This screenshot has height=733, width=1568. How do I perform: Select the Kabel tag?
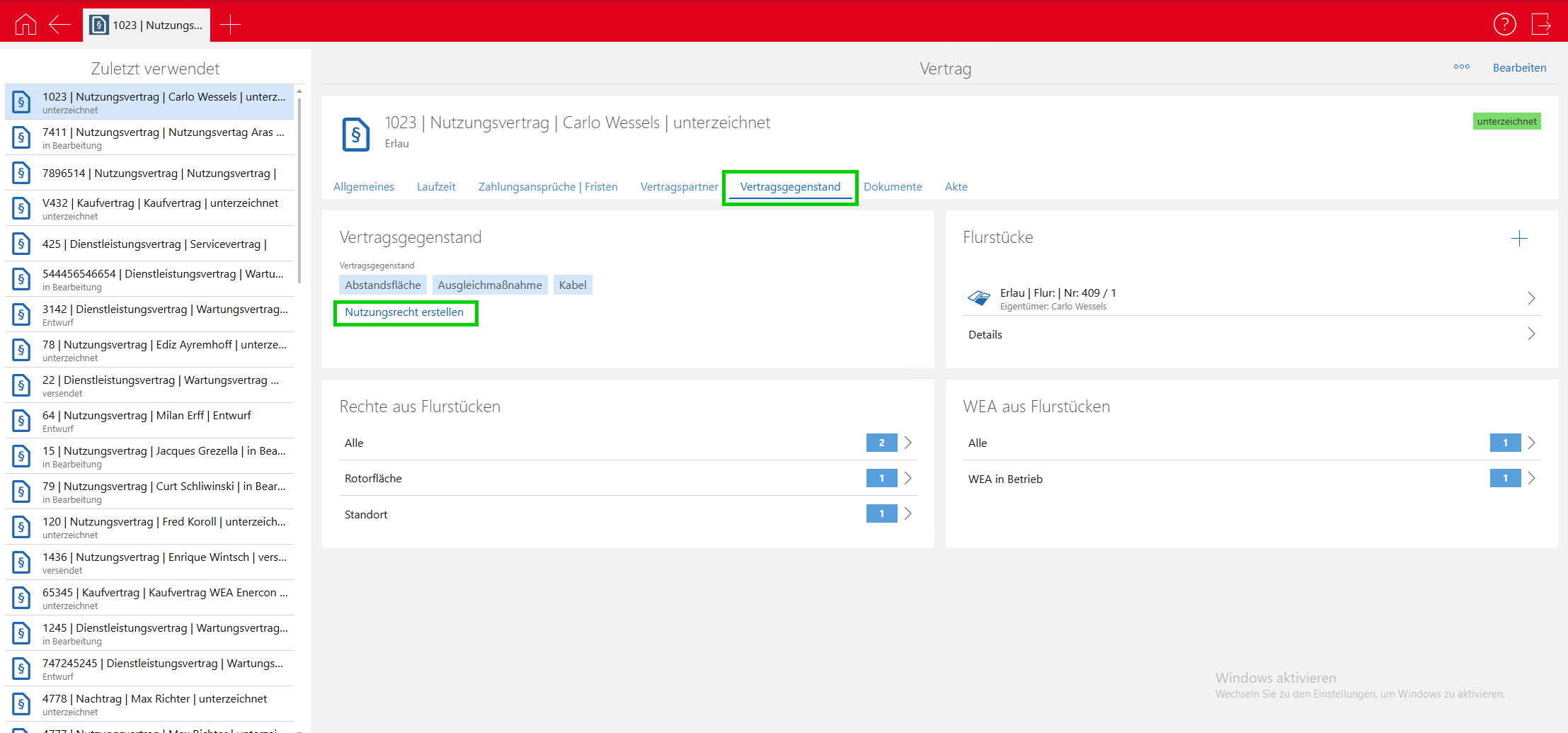coord(572,285)
